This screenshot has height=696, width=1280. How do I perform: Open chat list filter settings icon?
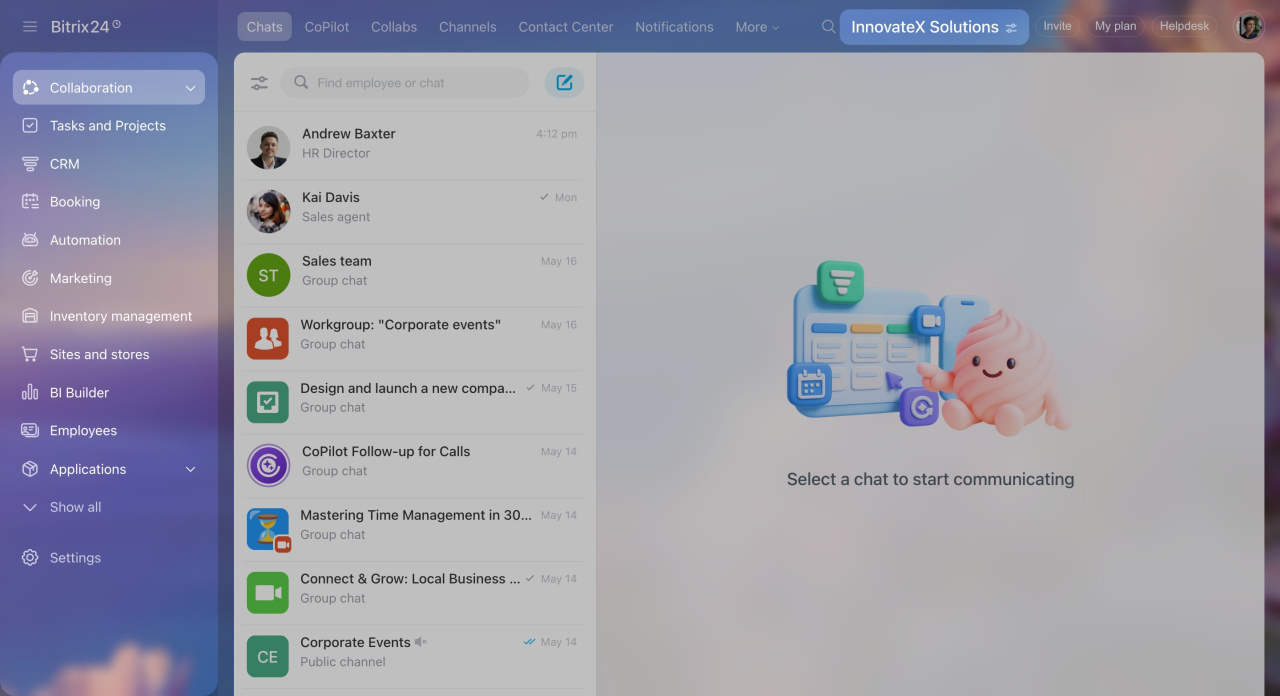point(259,83)
